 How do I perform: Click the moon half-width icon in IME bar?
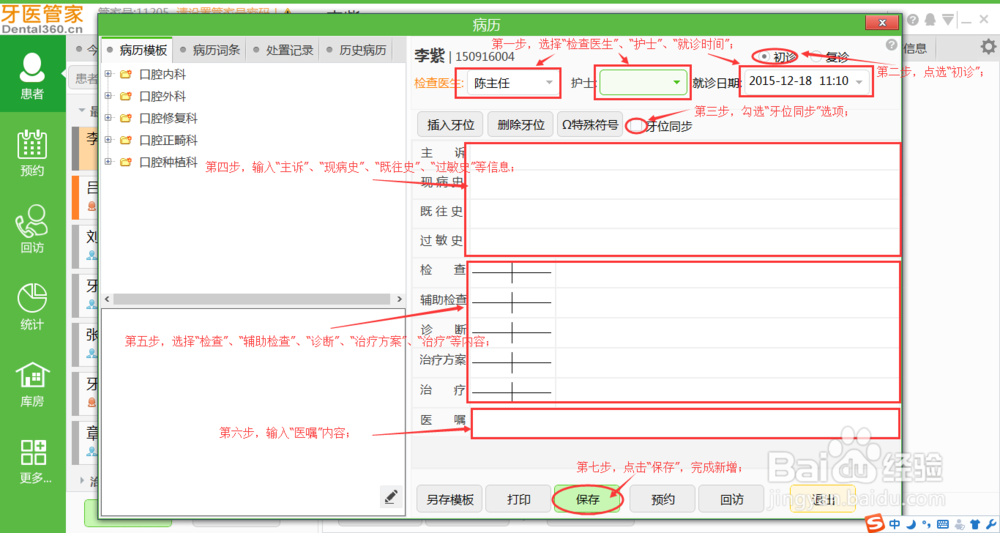(x=911, y=524)
